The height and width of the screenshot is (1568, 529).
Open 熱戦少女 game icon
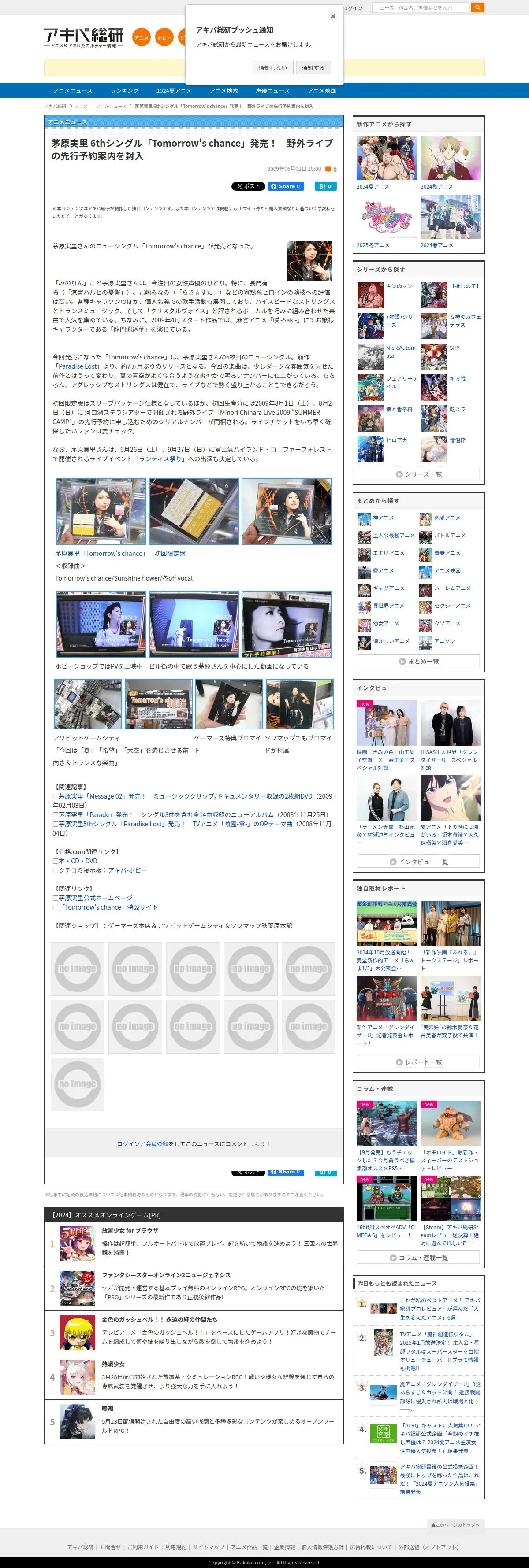point(78,1377)
